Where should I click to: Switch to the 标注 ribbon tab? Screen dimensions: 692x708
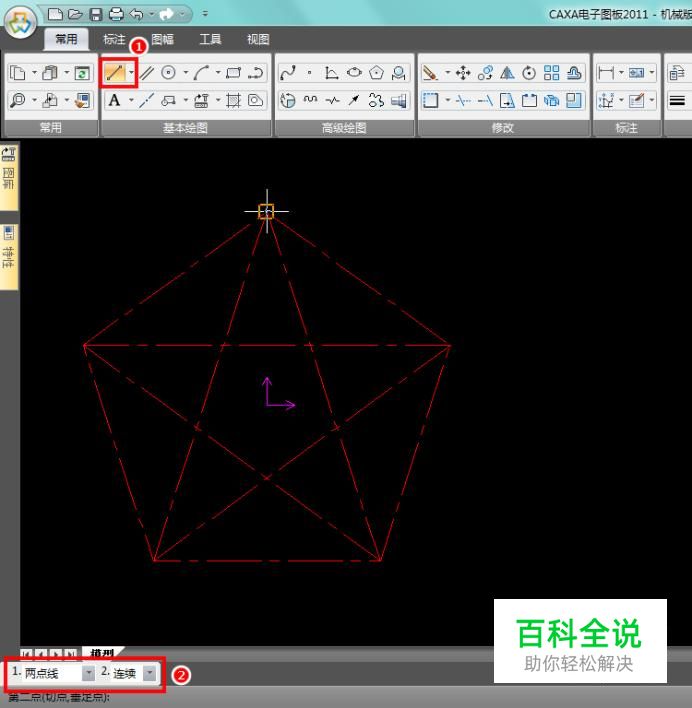tap(114, 39)
